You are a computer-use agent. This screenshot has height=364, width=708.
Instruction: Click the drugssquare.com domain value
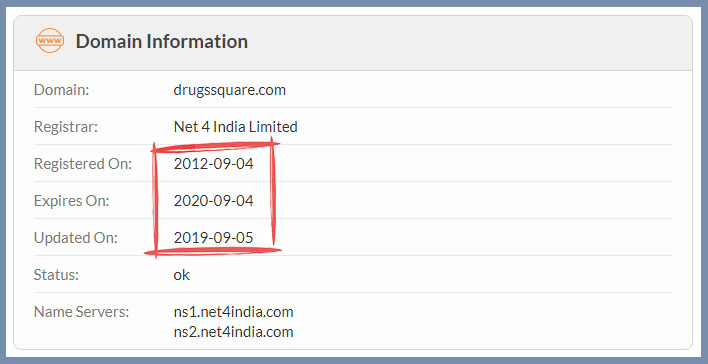tap(229, 90)
